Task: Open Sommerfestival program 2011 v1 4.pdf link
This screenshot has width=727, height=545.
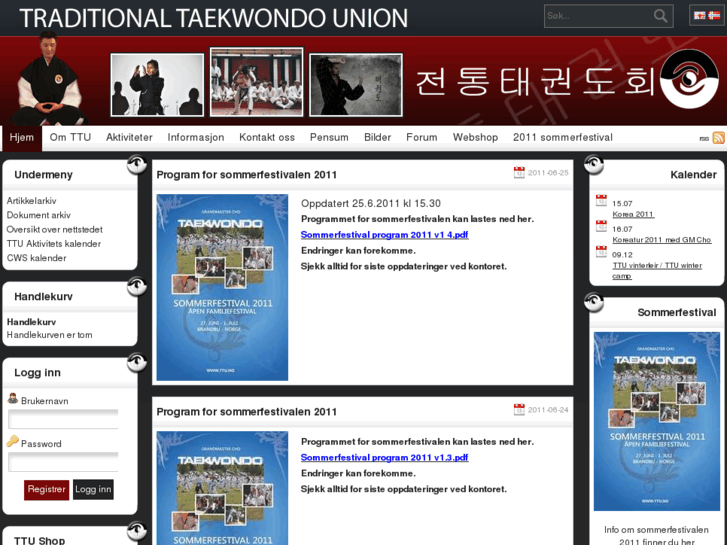Action: (384, 235)
